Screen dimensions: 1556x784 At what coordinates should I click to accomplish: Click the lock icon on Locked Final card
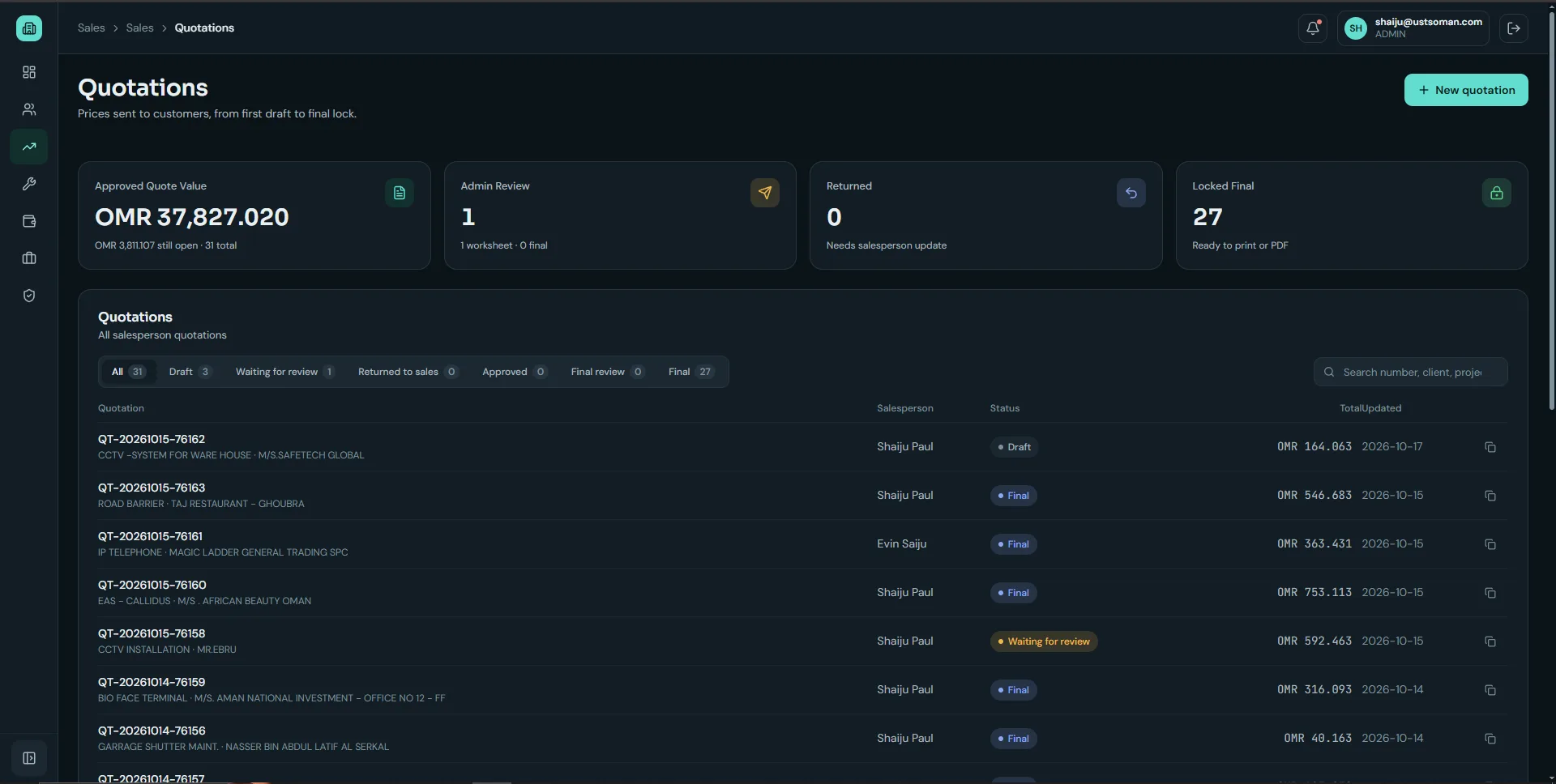(1497, 193)
